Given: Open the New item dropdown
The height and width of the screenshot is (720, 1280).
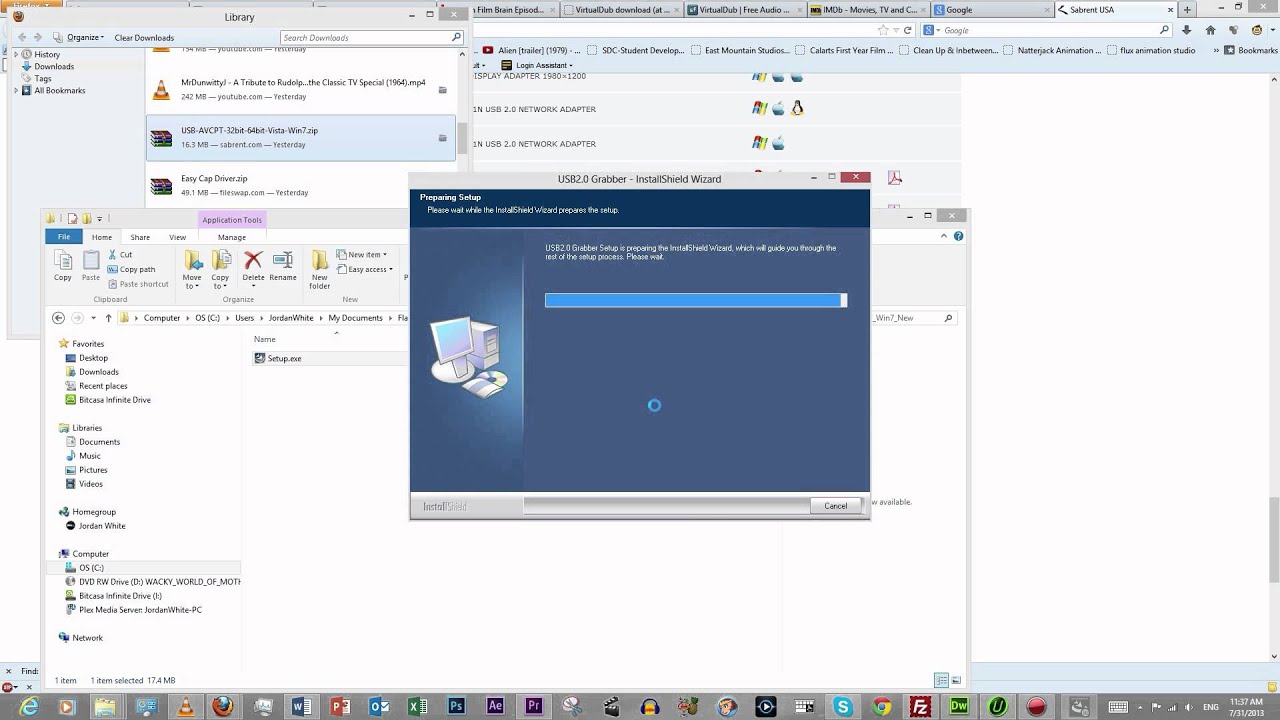Looking at the screenshot, I should tap(362, 255).
